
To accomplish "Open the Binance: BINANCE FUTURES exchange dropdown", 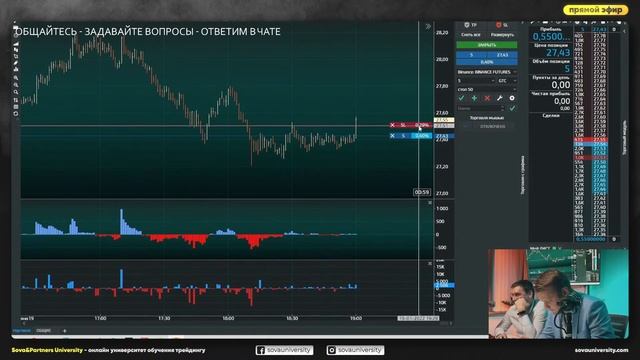I will click(x=487, y=72).
